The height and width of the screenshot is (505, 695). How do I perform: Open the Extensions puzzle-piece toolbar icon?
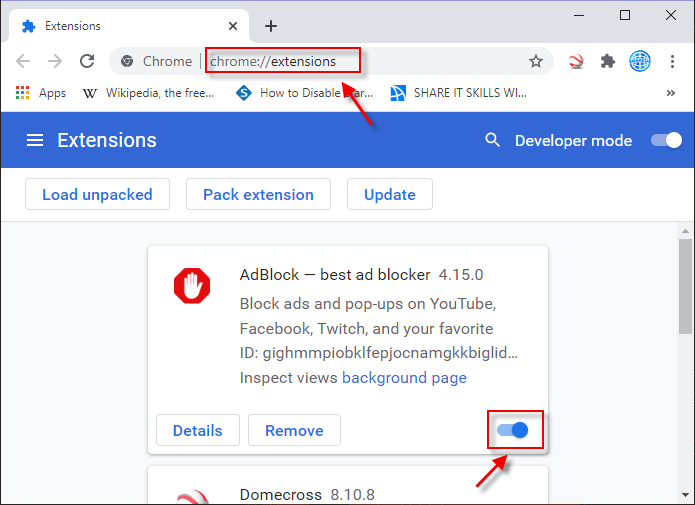click(x=608, y=61)
